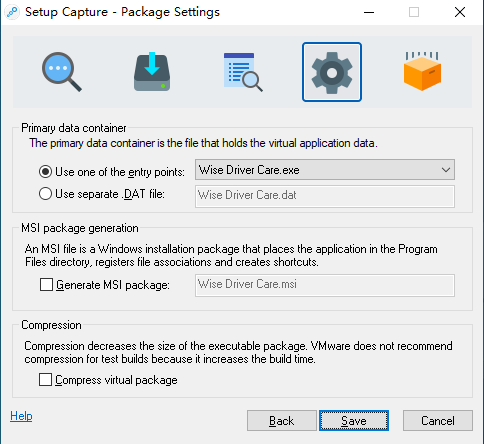This screenshot has height=444, width=484.
Task: Click the postscan document search icon
Action: tap(243, 72)
